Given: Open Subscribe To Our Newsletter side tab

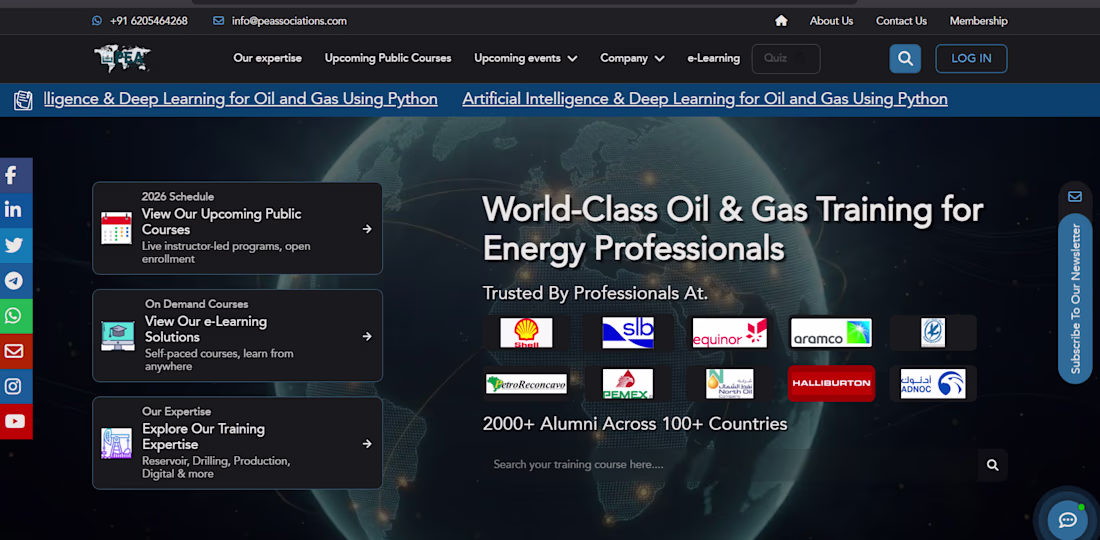Looking at the screenshot, I should 1075,299.
